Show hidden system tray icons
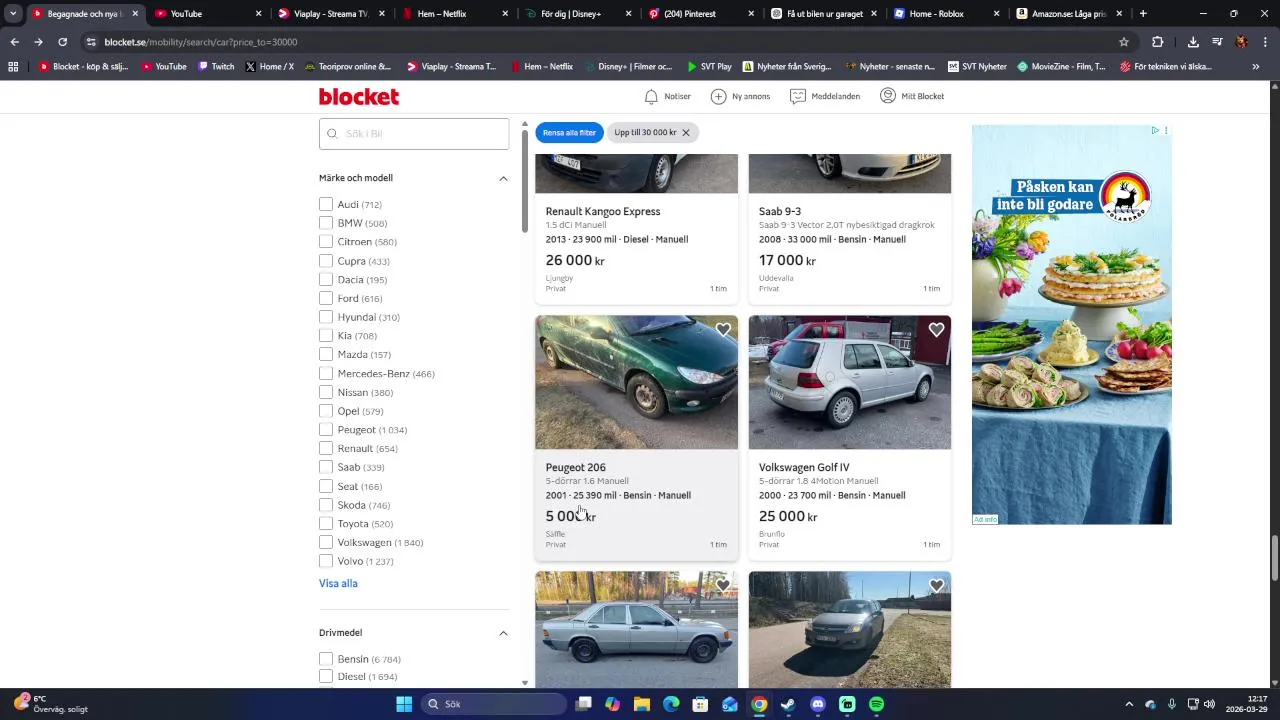This screenshot has height=720, width=1280. tap(1129, 704)
